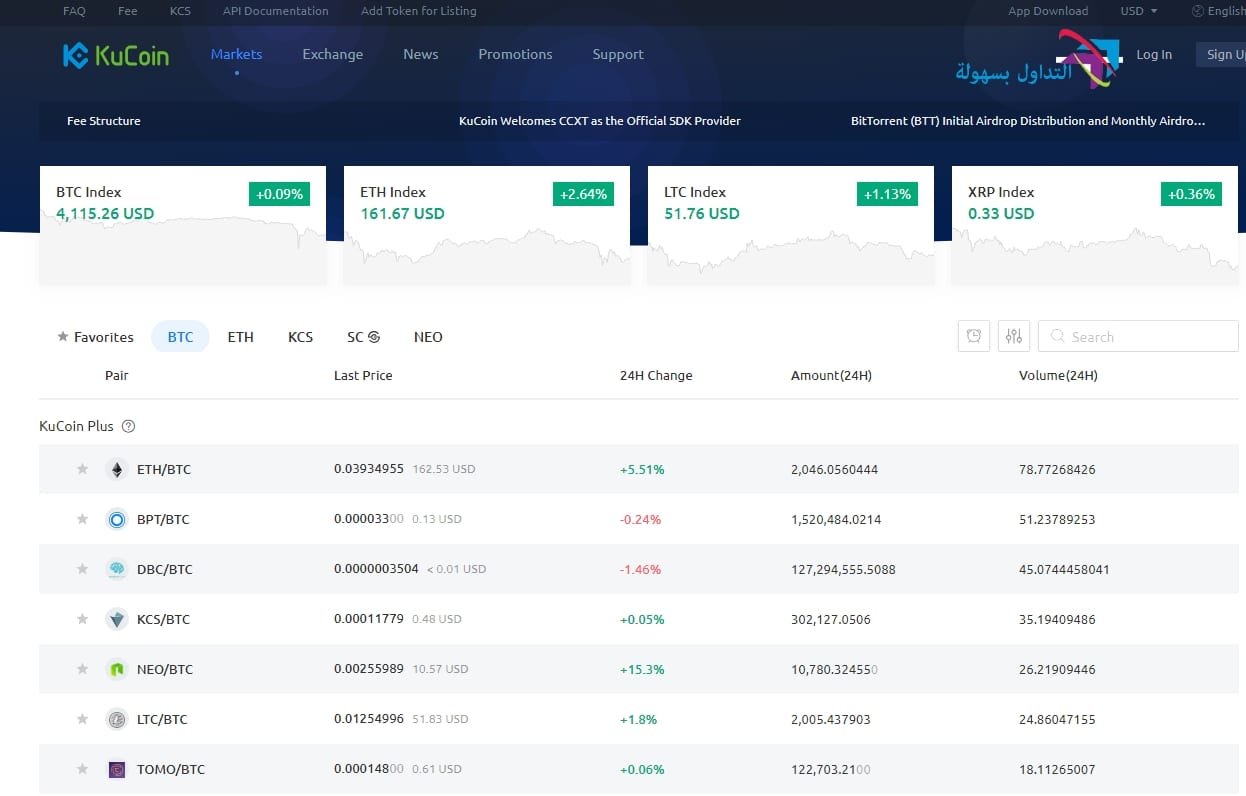This screenshot has height=796, width=1246.
Task: Click the LTC/BTC last price 0.01254996
Action: point(369,719)
